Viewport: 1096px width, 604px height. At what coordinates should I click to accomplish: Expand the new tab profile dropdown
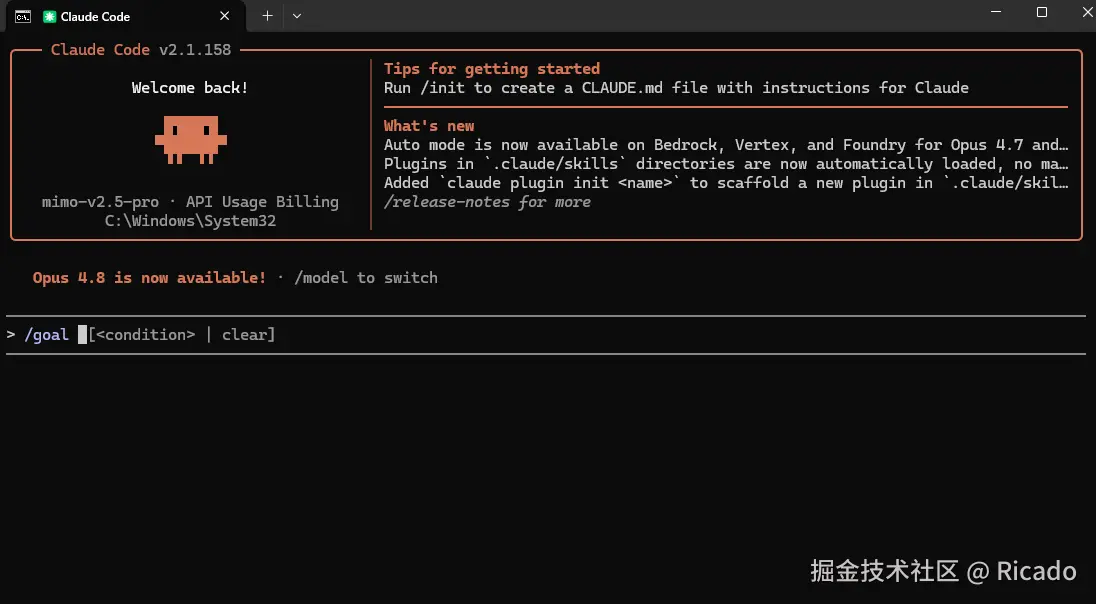297,16
